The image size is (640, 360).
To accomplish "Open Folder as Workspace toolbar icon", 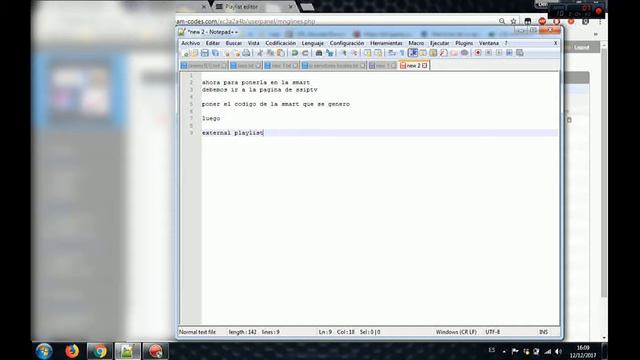I will tap(454, 53).
